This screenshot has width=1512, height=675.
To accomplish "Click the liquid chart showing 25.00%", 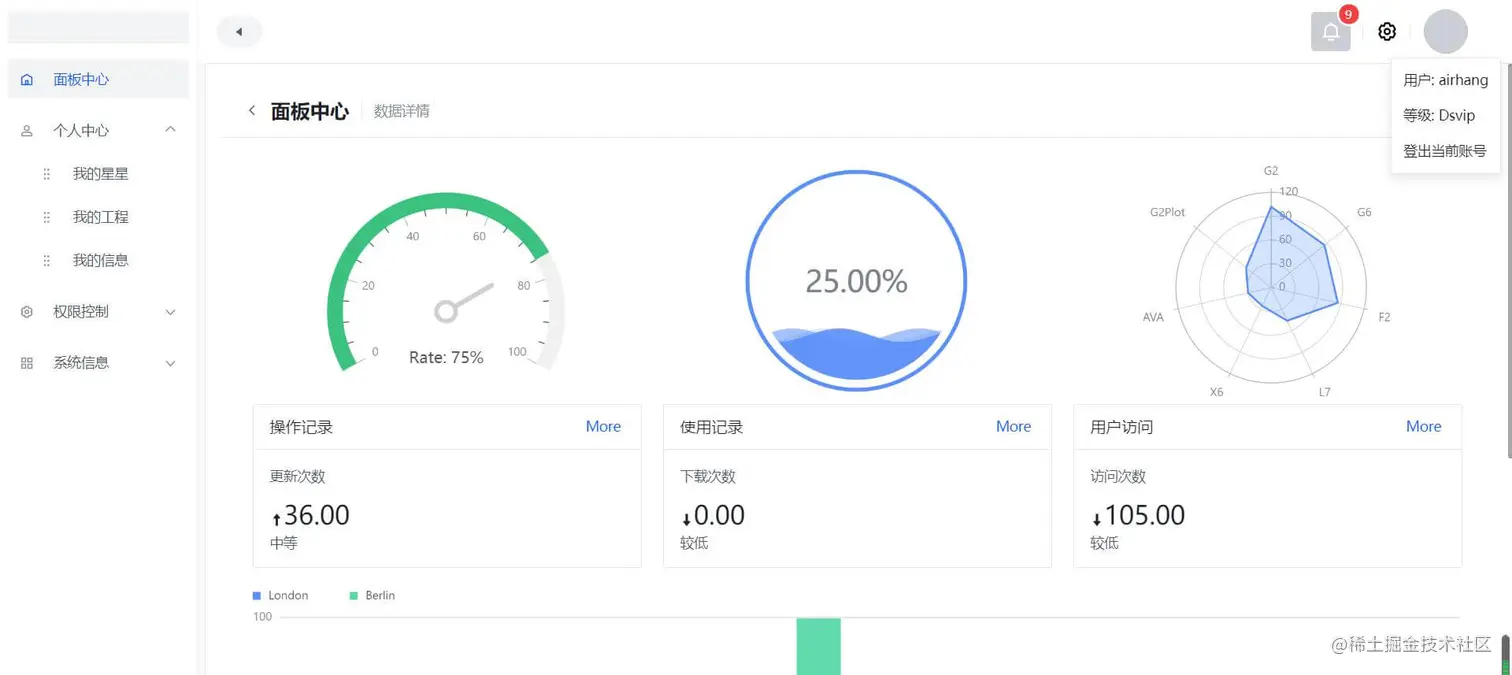I will point(856,281).
